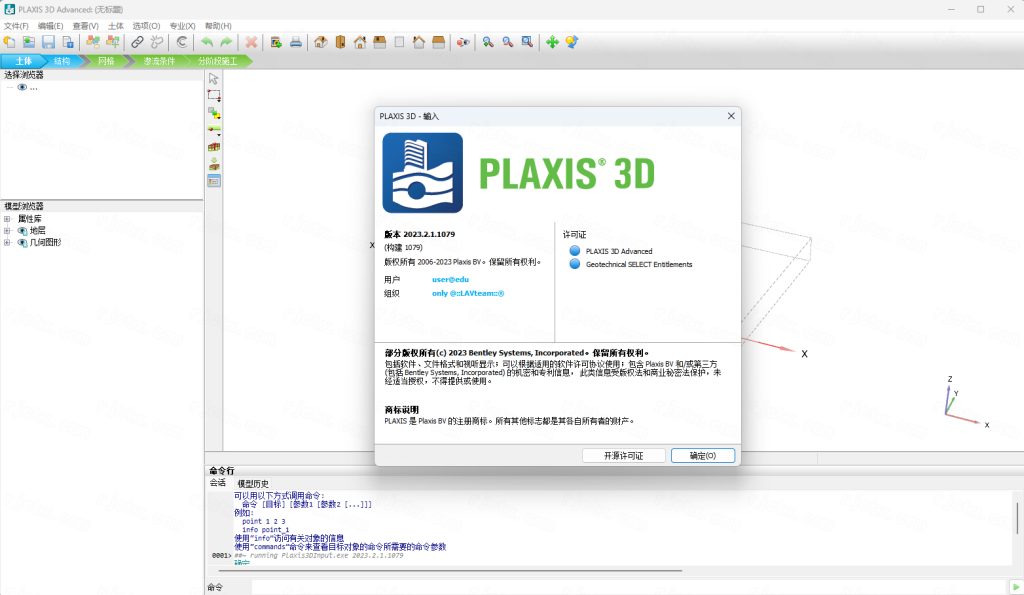This screenshot has width=1024, height=595.
Task: Click the circular C refresh icon
Action: coord(182,42)
